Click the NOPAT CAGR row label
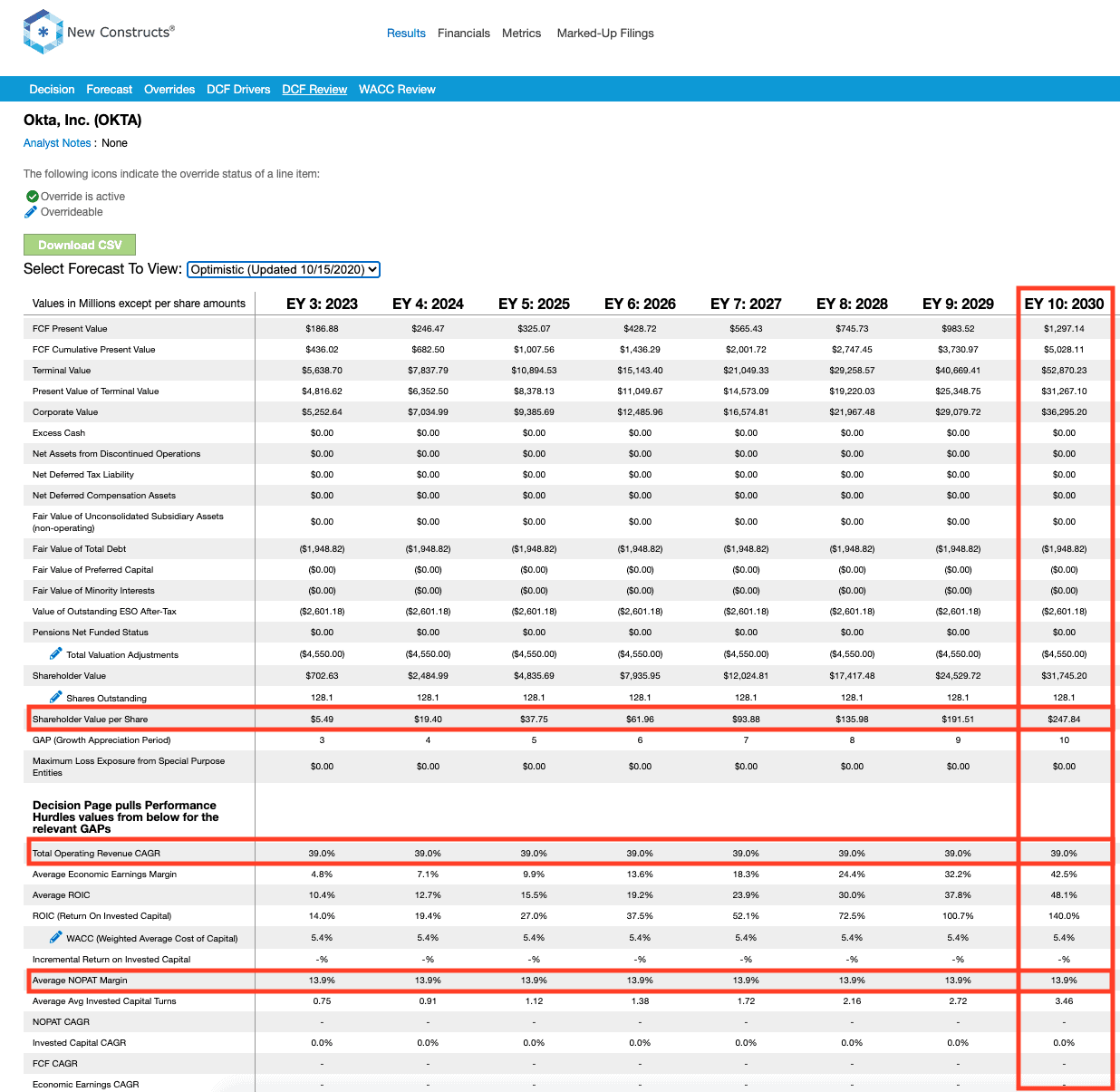 pos(62,1022)
